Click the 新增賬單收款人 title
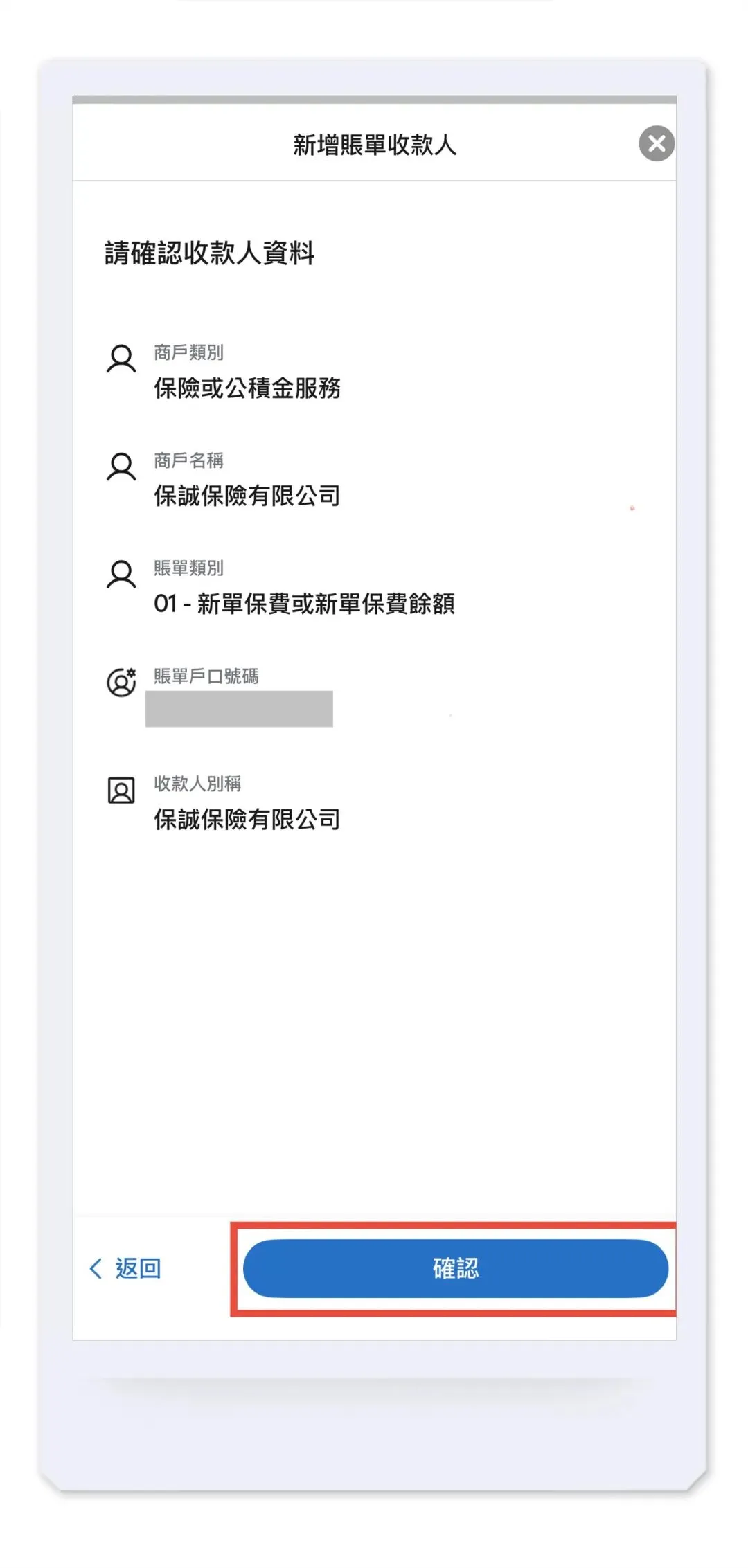748x1568 pixels. [x=375, y=145]
